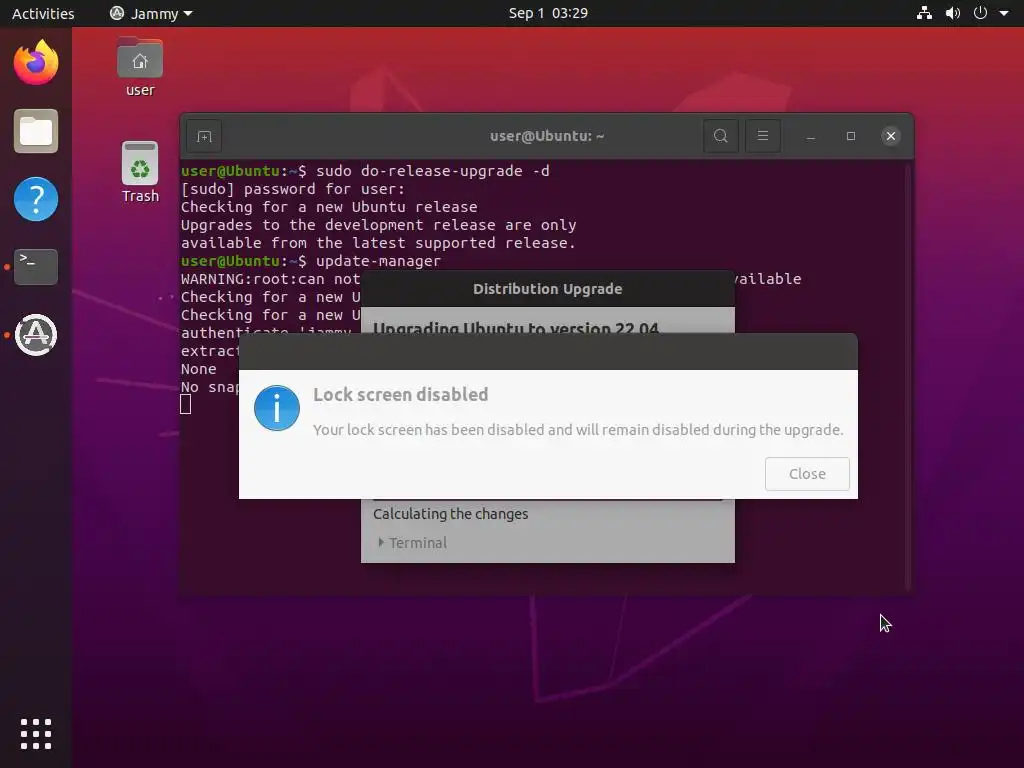Open Software Updater icon in the dock

click(x=36, y=335)
